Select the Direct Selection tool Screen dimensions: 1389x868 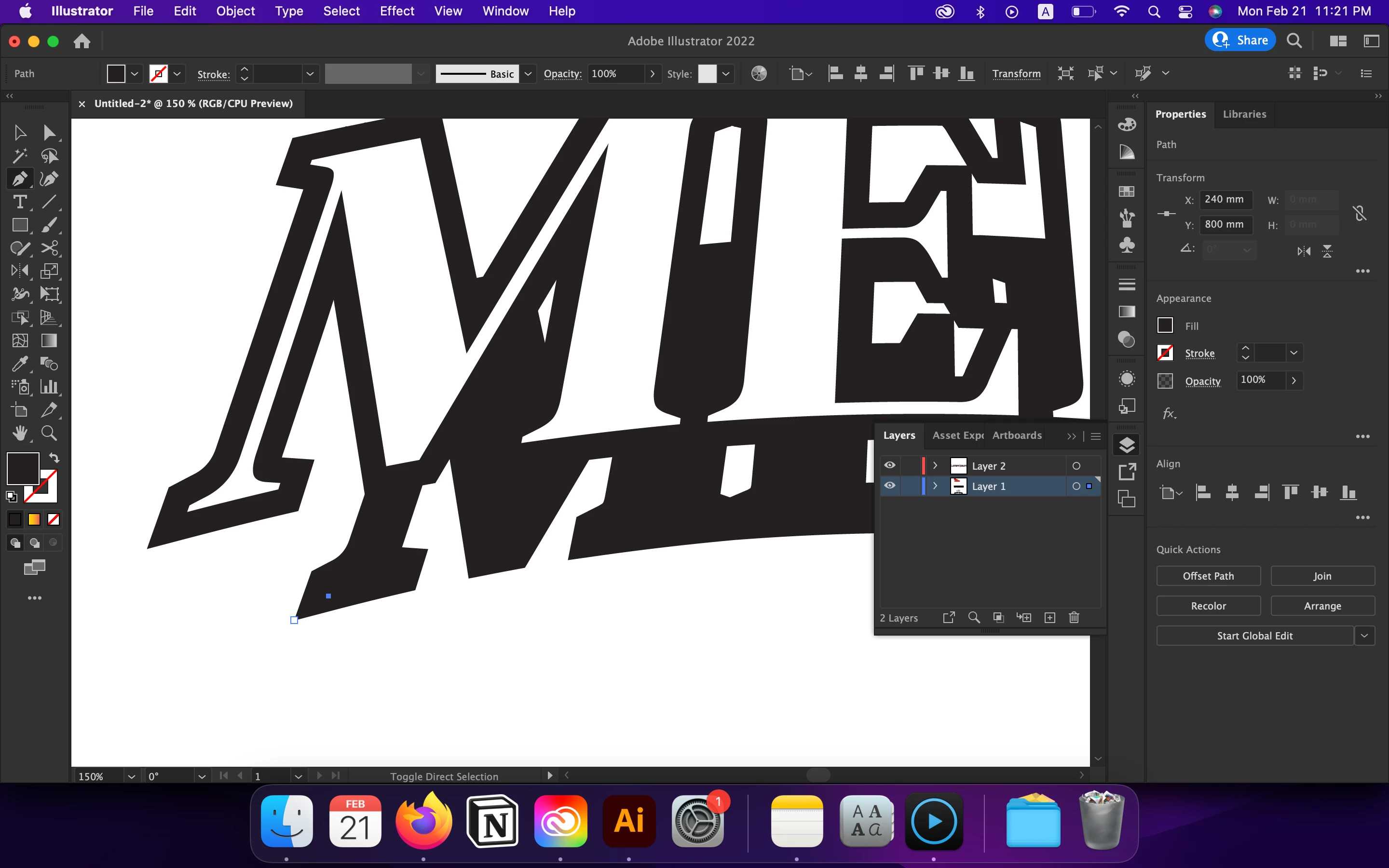point(49,133)
